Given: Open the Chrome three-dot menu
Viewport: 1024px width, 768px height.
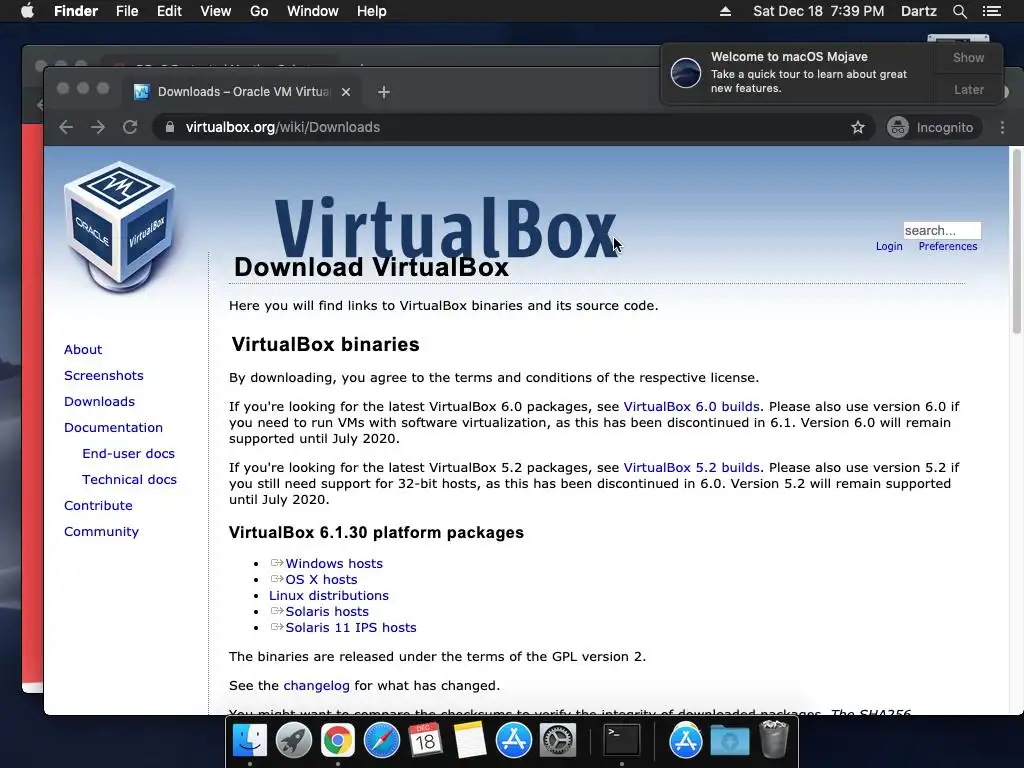Looking at the screenshot, I should click(x=1002, y=127).
